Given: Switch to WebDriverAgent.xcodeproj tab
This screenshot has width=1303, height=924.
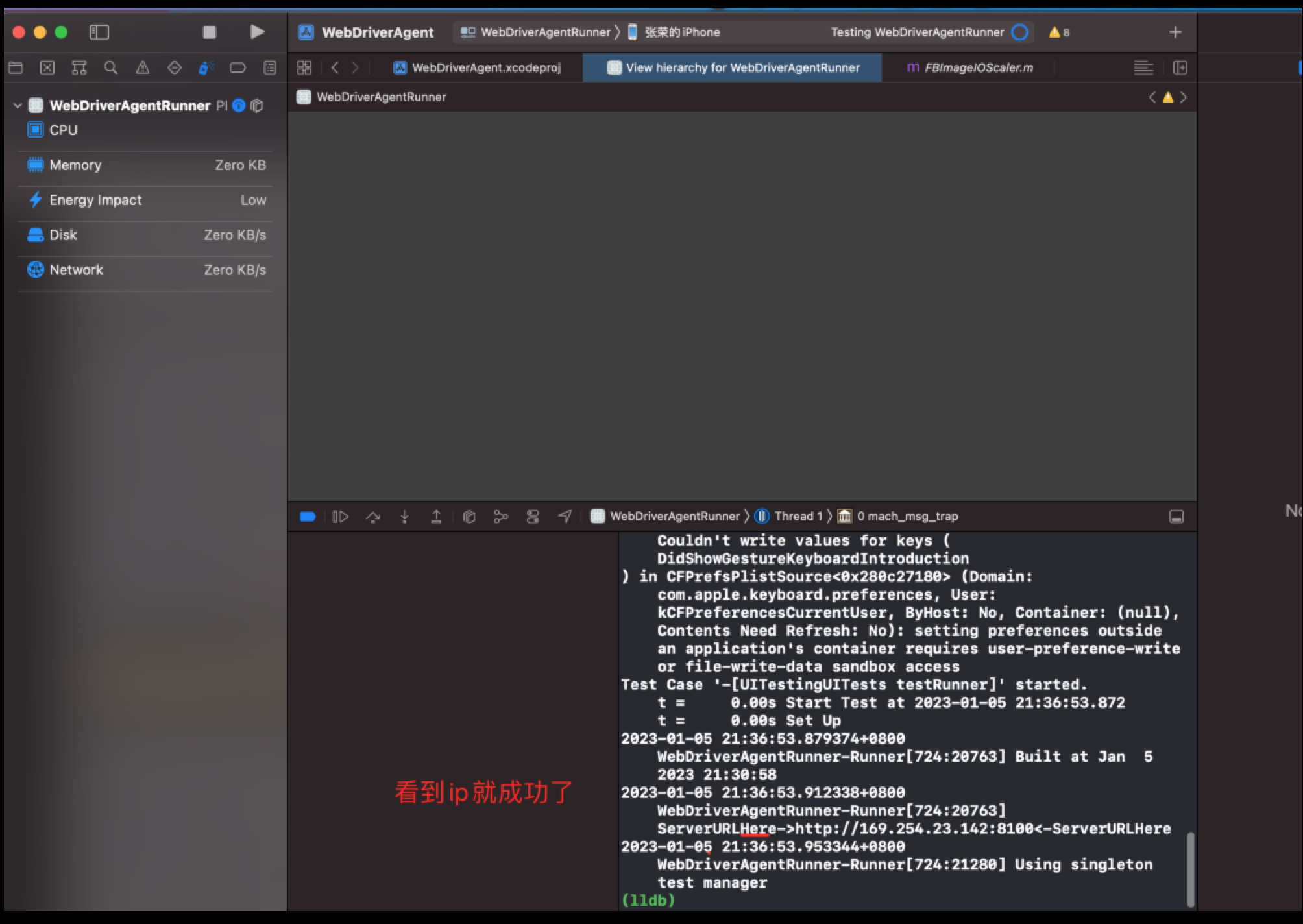Looking at the screenshot, I should (x=478, y=67).
